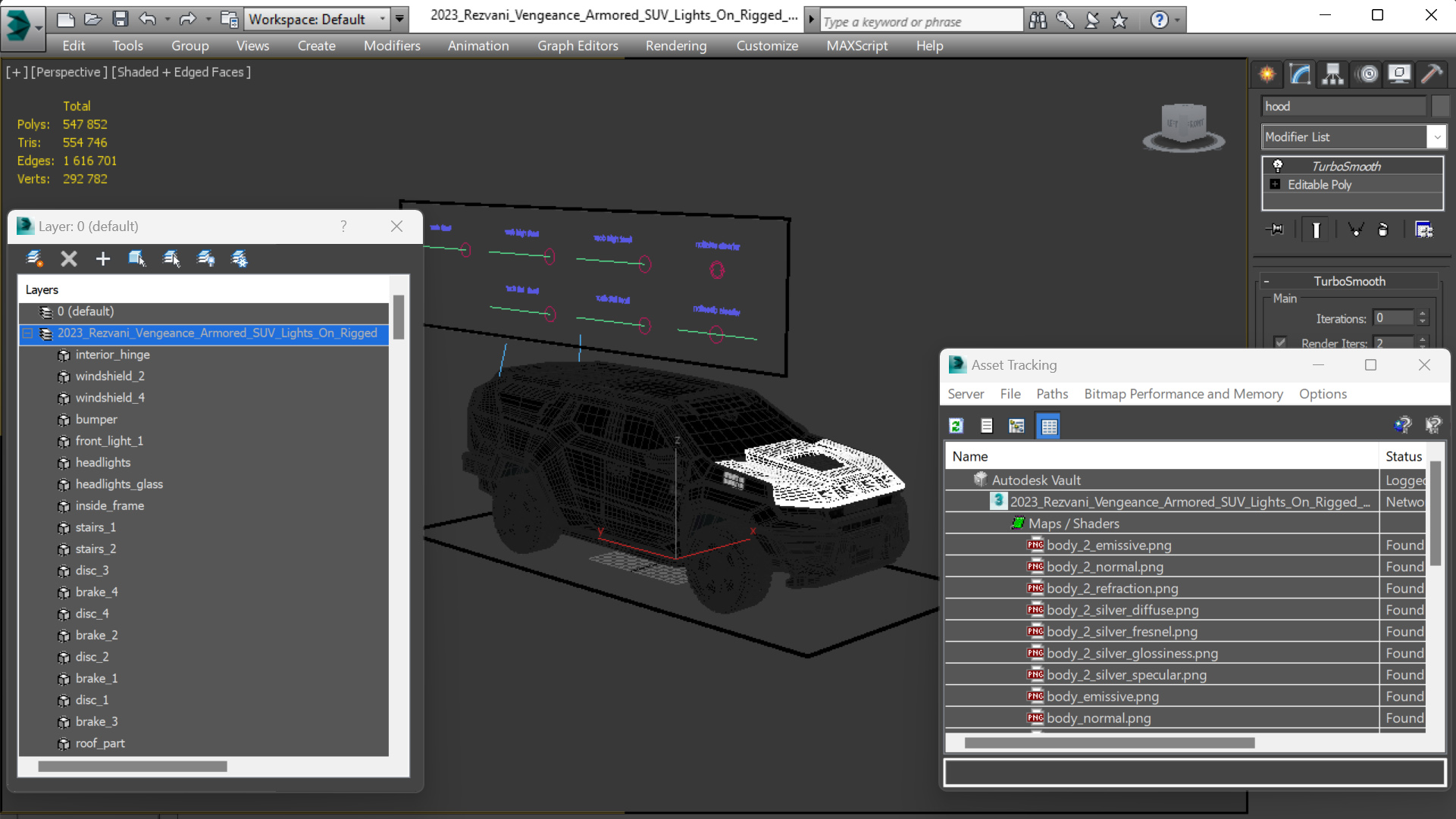Screen dimensions: 1456x819
Task: Click the favorites star icon
Action: click(x=1119, y=20)
